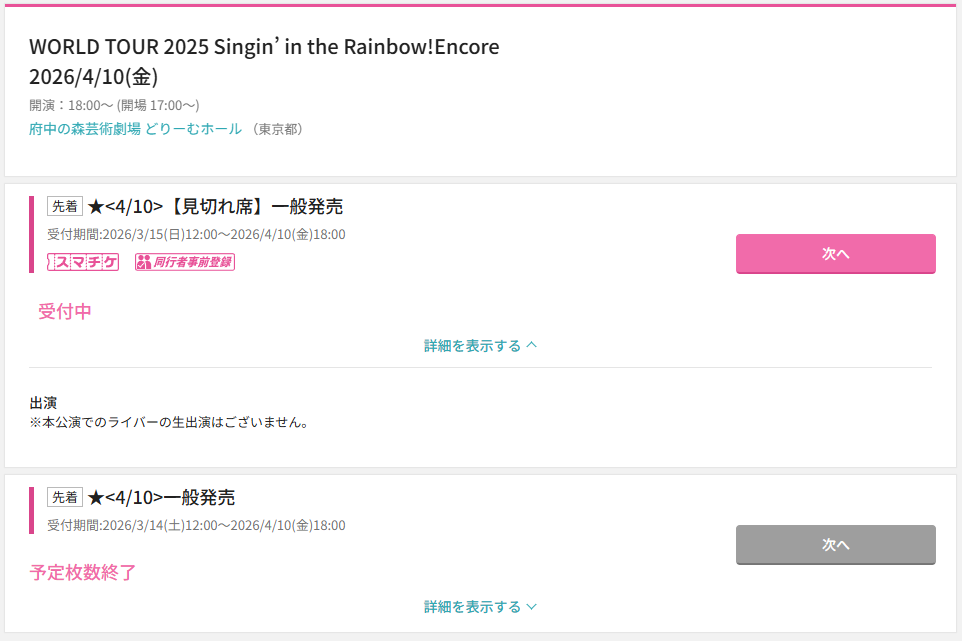This screenshot has height=641, width=962.
Task: Click the reception period starting 2026/3/14(土)
Action: (196, 525)
